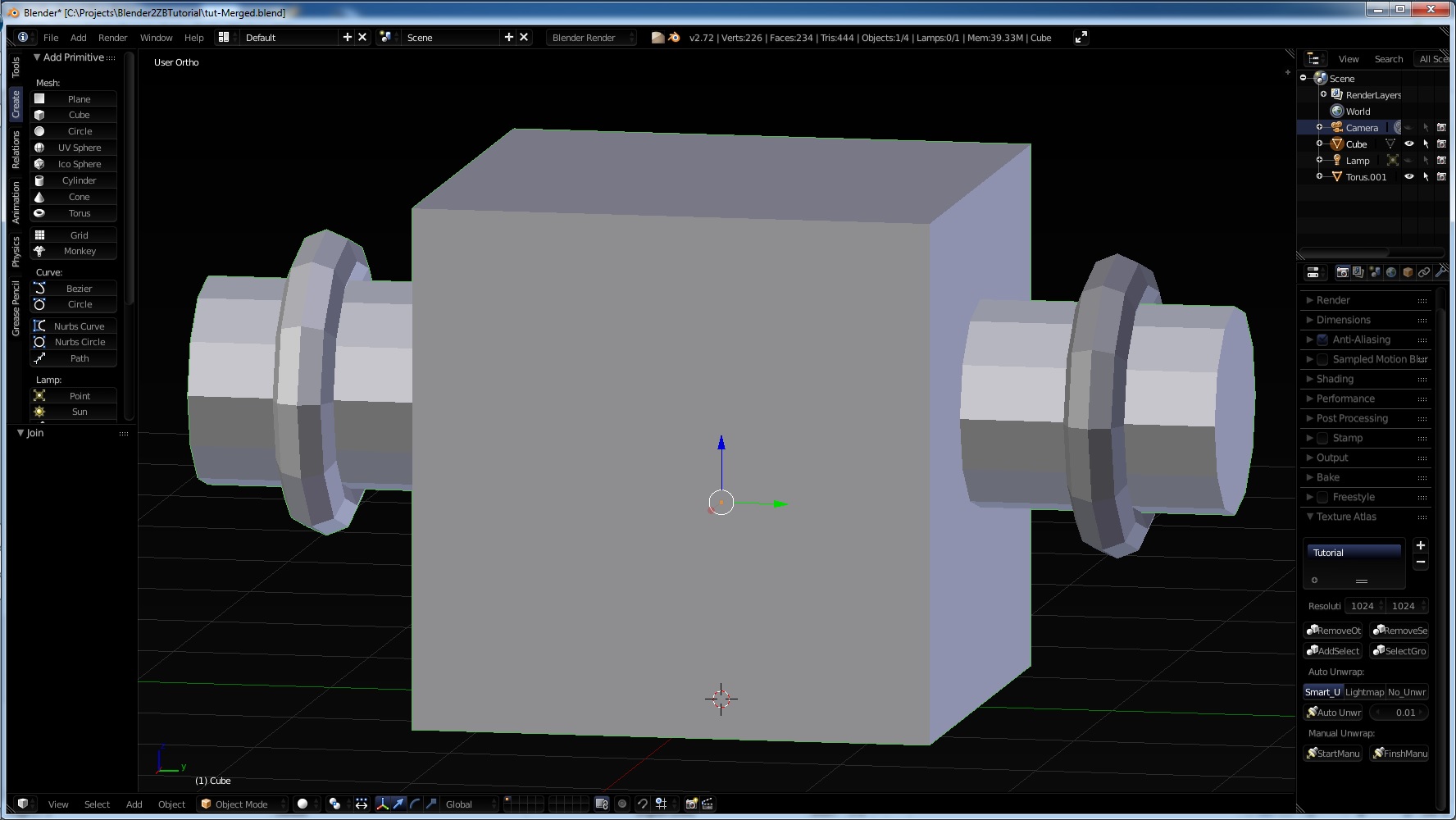
Task: Toggle snap during transform magnet
Action: pos(642,804)
